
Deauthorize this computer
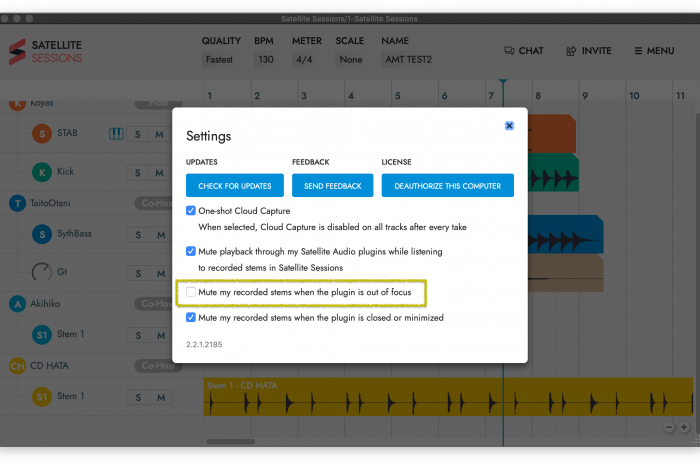tap(447, 185)
